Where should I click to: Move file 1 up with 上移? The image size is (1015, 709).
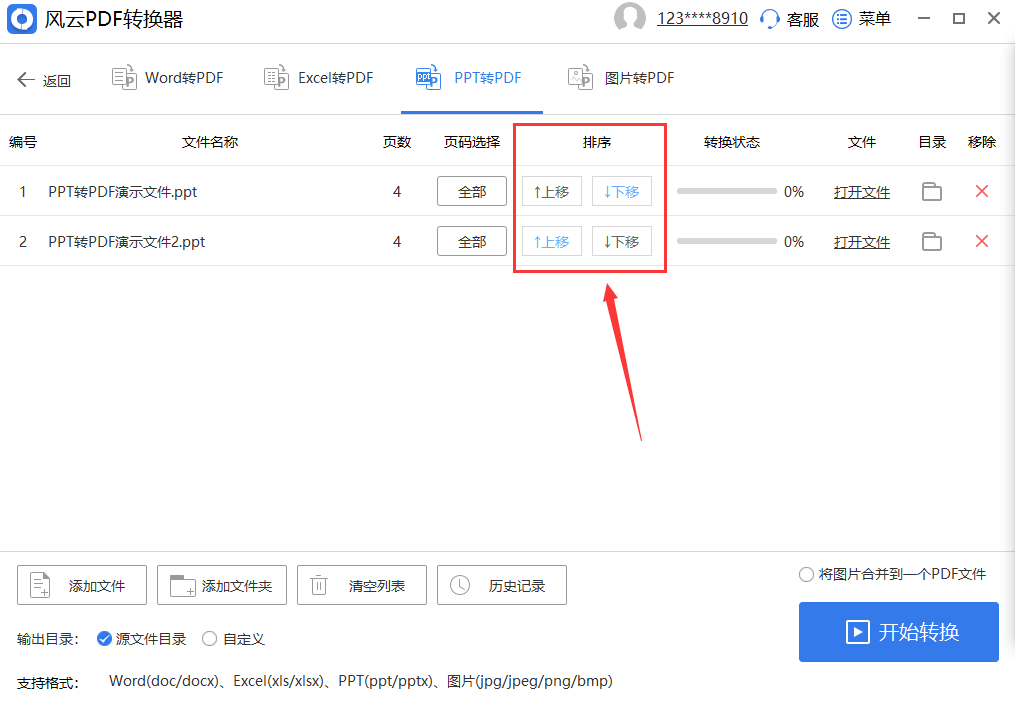coord(552,192)
